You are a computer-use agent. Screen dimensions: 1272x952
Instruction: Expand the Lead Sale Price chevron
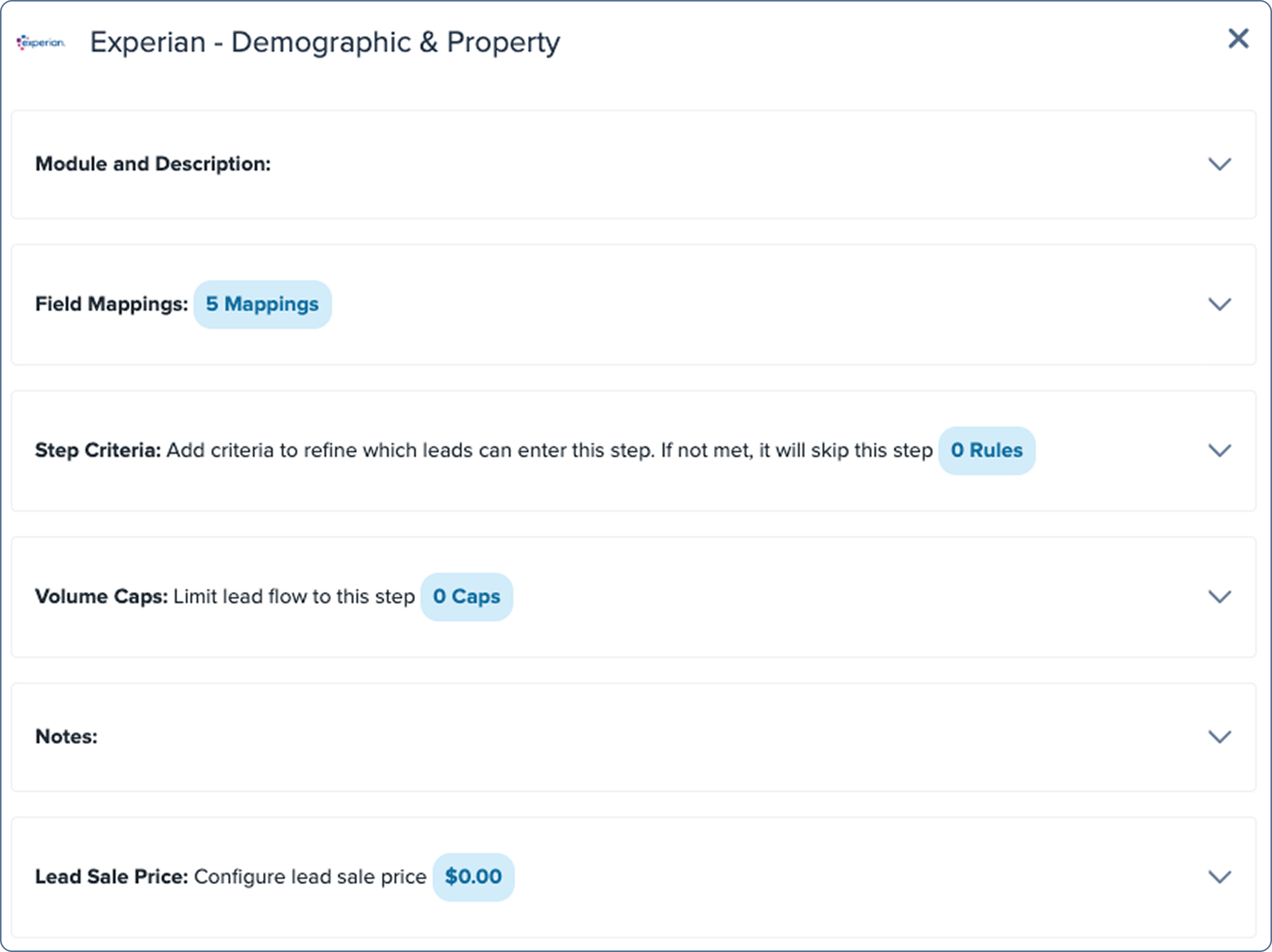(1219, 877)
